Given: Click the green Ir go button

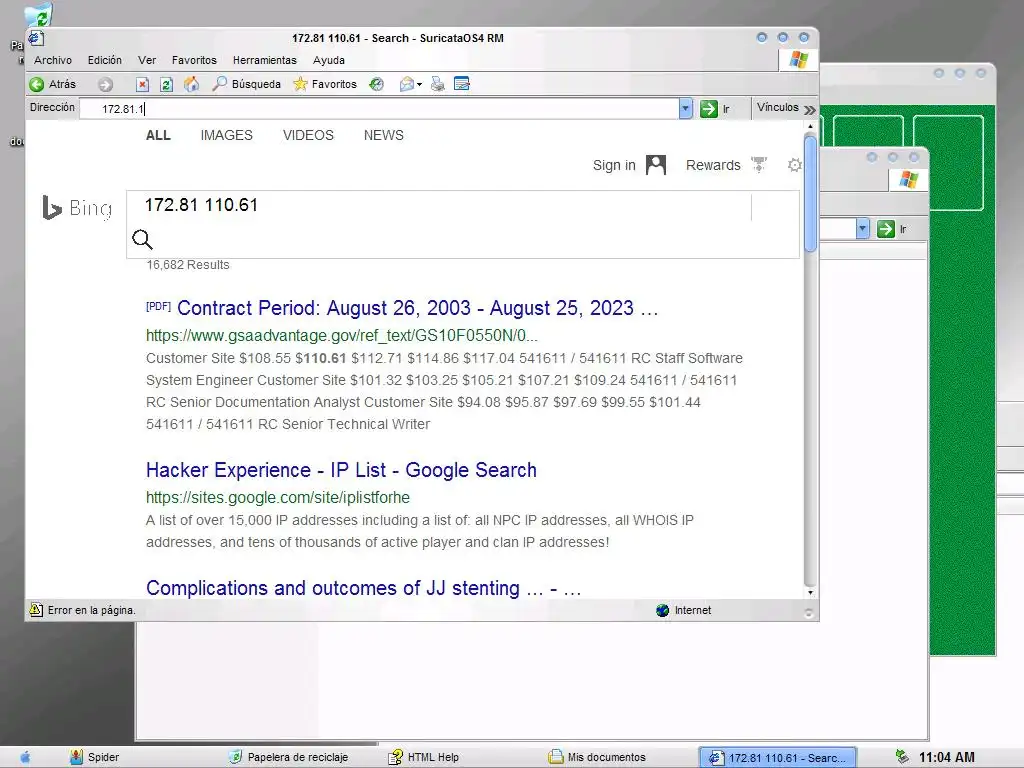Looking at the screenshot, I should click(714, 108).
